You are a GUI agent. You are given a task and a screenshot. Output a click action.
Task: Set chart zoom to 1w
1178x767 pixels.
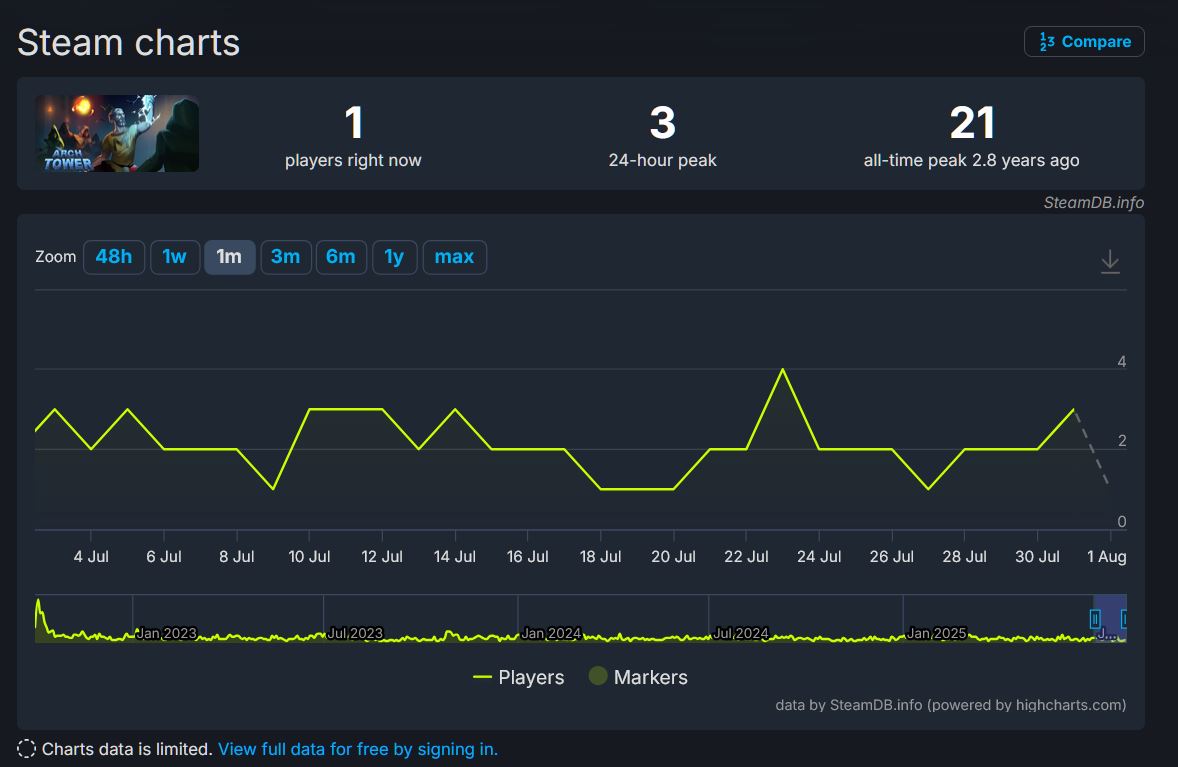pyautogui.click(x=174, y=257)
